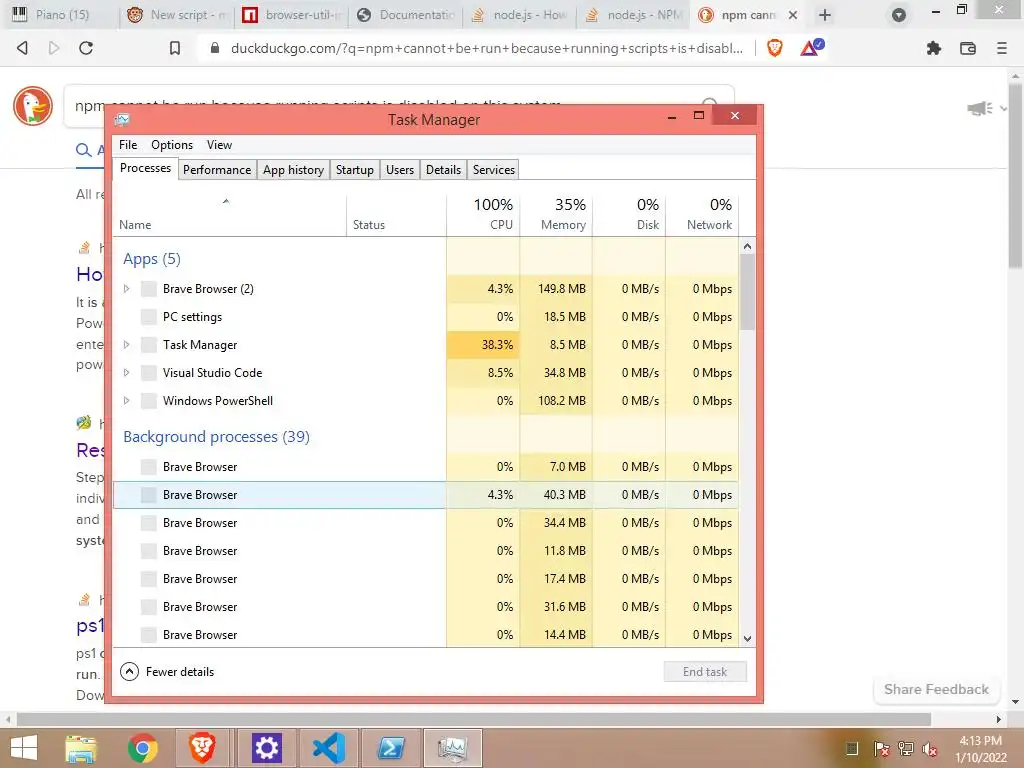This screenshot has width=1024, height=768.
Task: Sort processes by Disk column
Action: 630,214
